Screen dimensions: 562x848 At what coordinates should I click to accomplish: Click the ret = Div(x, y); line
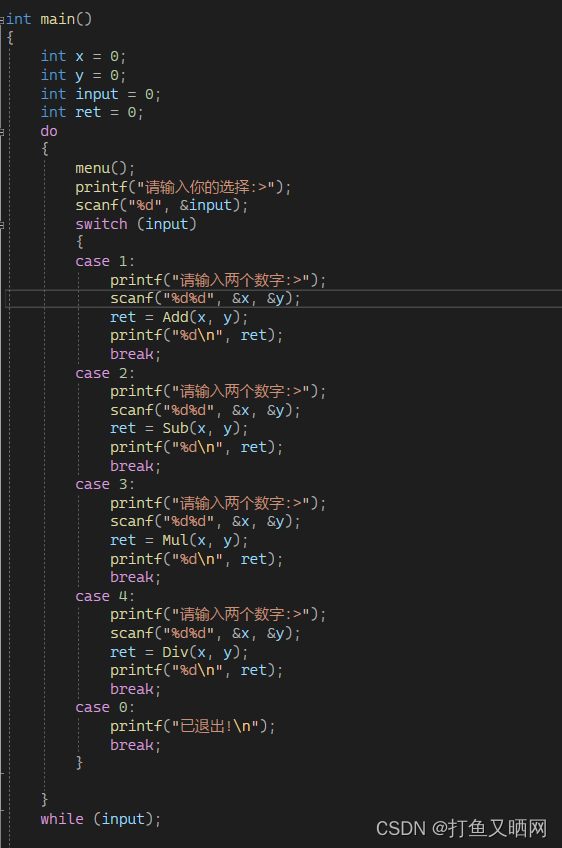click(179, 652)
